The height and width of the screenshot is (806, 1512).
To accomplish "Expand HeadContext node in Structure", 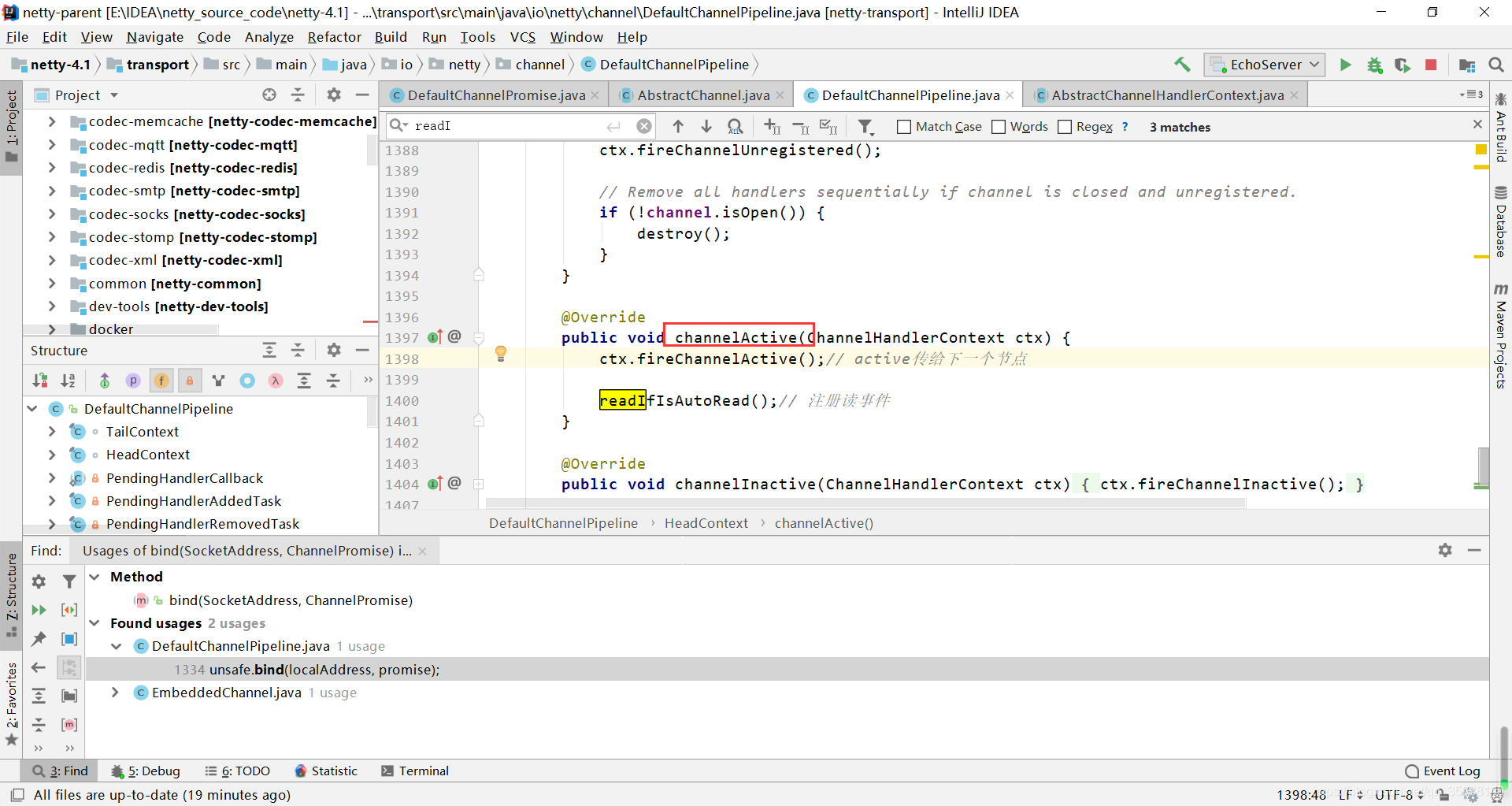I will point(52,455).
